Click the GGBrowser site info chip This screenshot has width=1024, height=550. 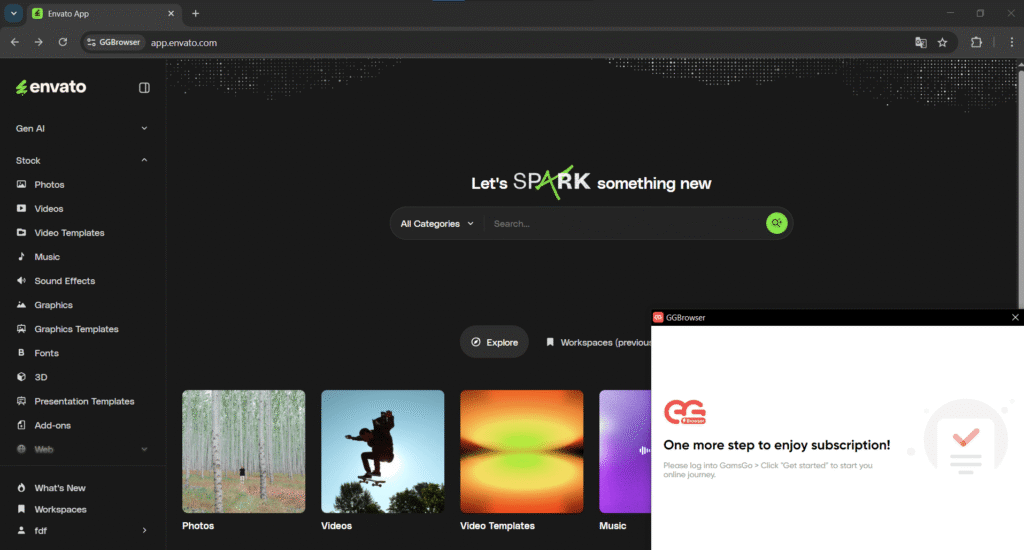click(x=114, y=42)
